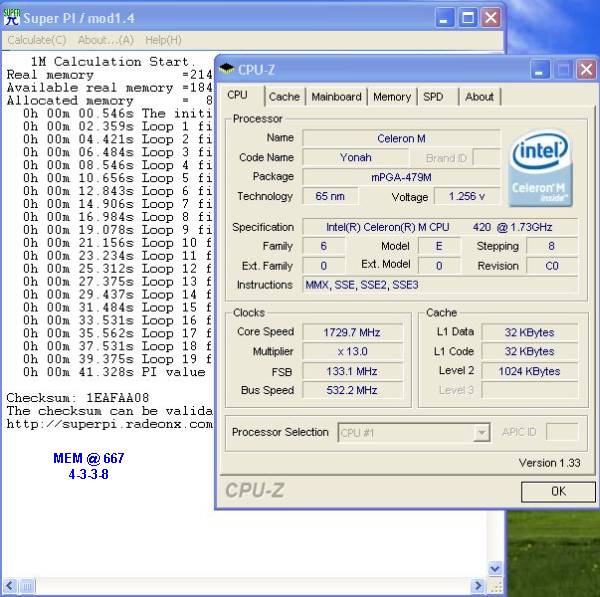Close the Super PI window
This screenshot has width=600, height=597.
(491, 18)
